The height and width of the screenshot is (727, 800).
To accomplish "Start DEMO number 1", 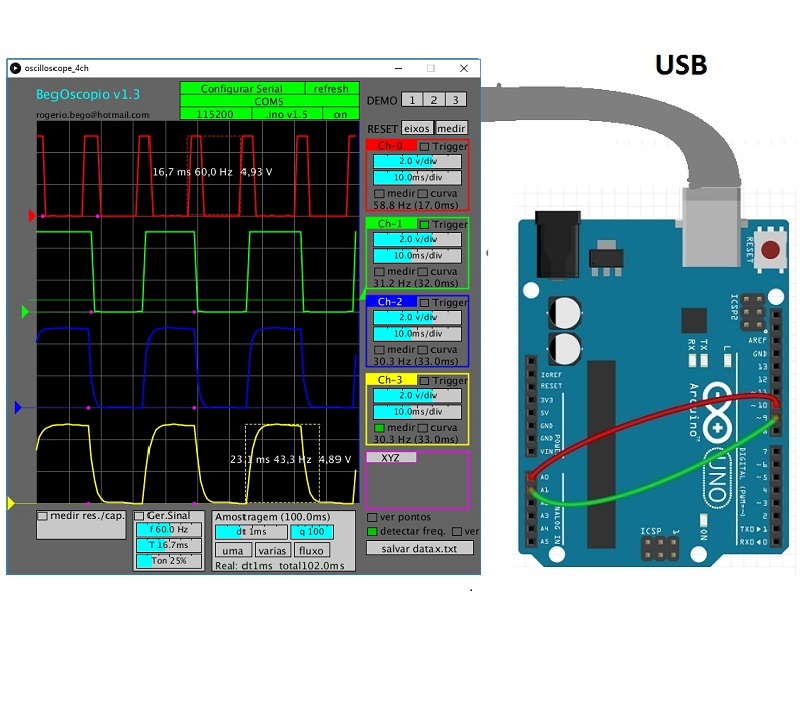I will (412, 100).
